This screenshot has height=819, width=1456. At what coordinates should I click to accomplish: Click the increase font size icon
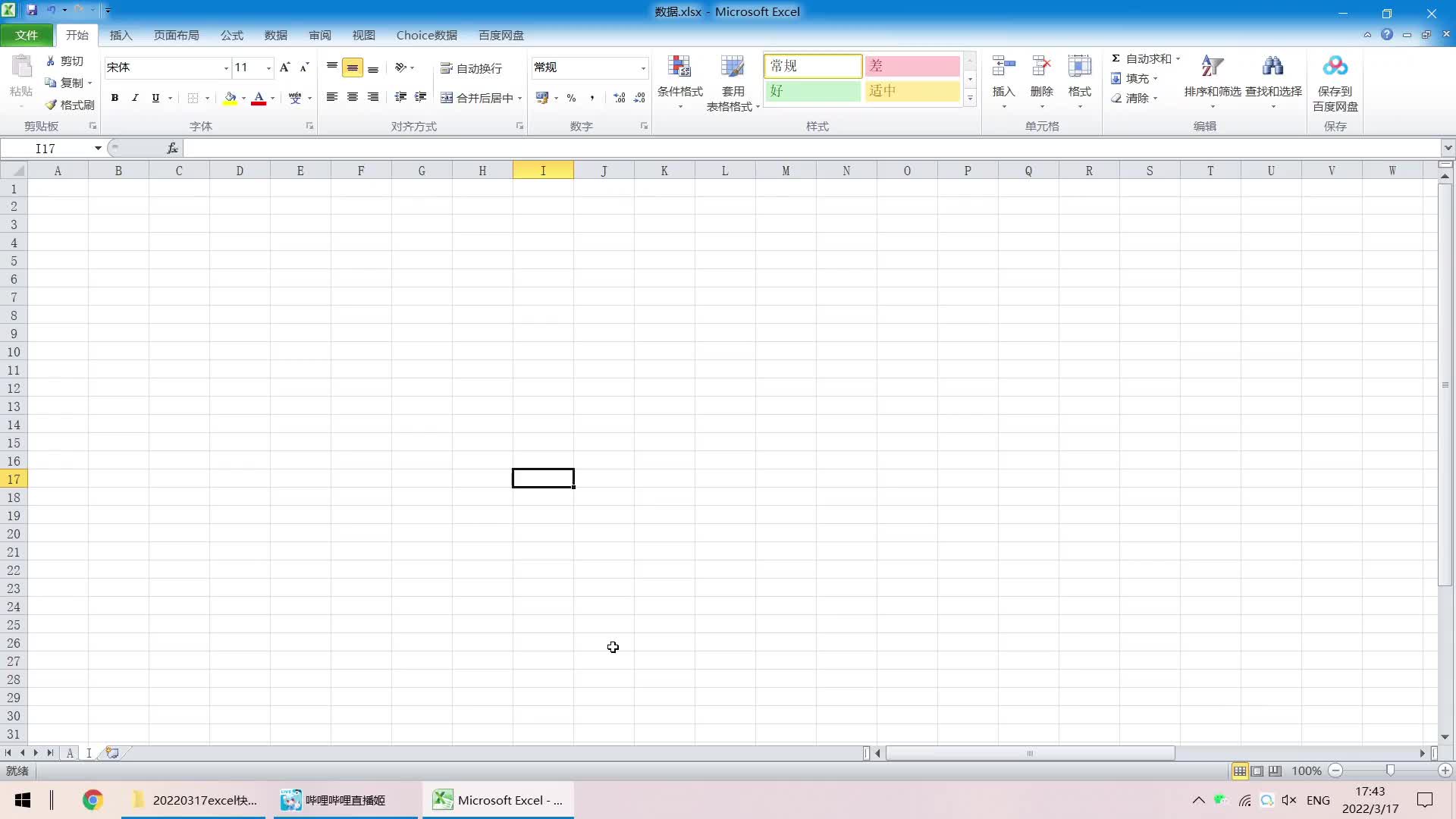[284, 67]
